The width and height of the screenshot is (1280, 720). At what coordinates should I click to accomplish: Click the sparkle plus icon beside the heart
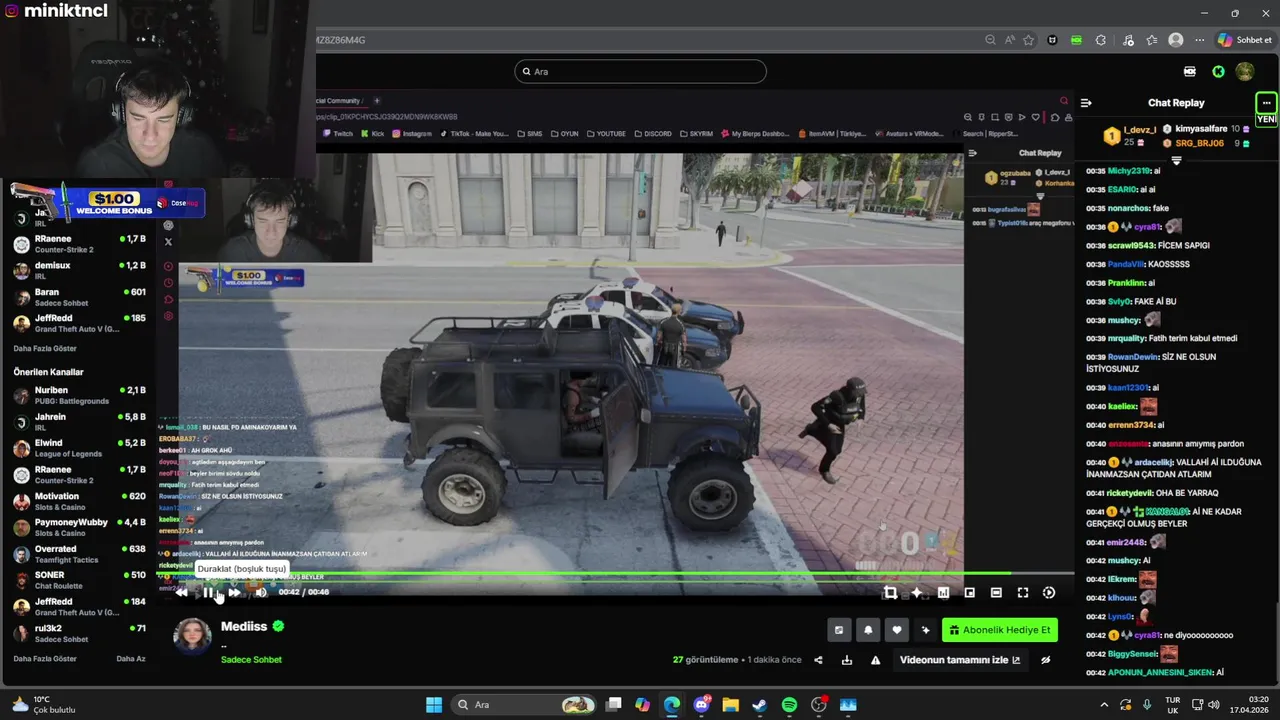(925, 630)
